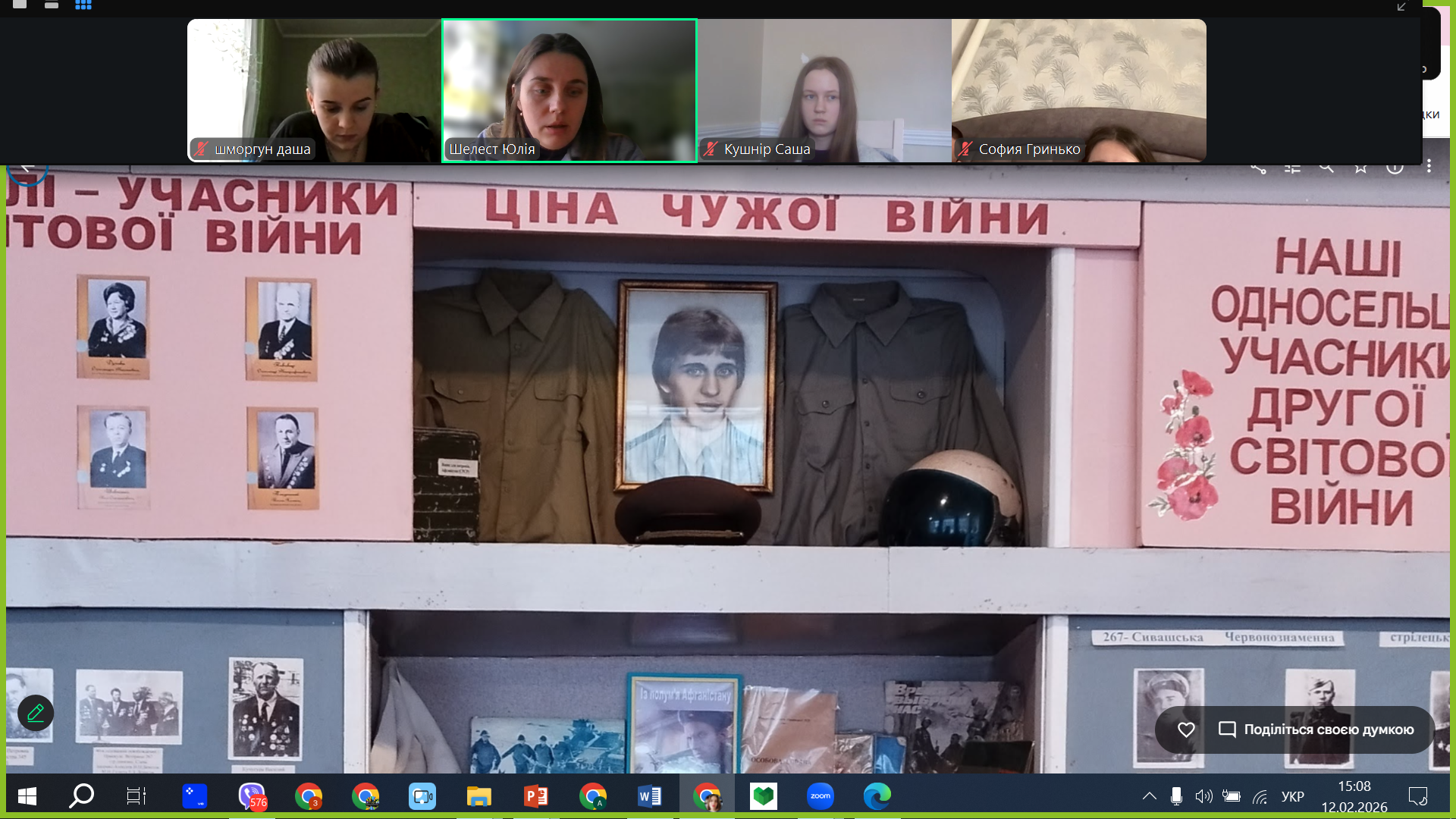1456x819 pixels.
Task: Open Windows Task View
Action: 136,796
